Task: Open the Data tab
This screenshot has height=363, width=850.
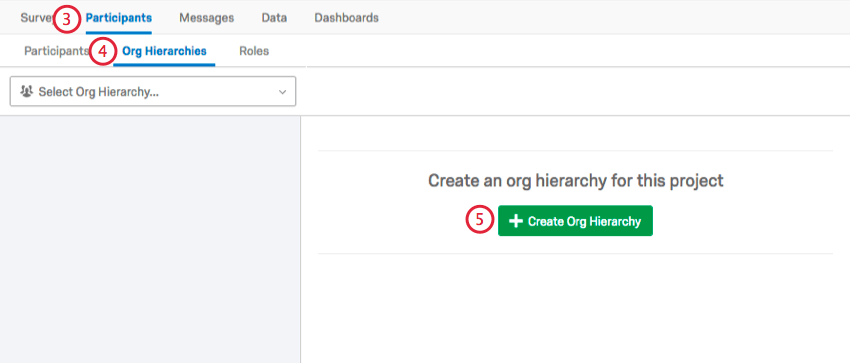Action: (274, 18)
